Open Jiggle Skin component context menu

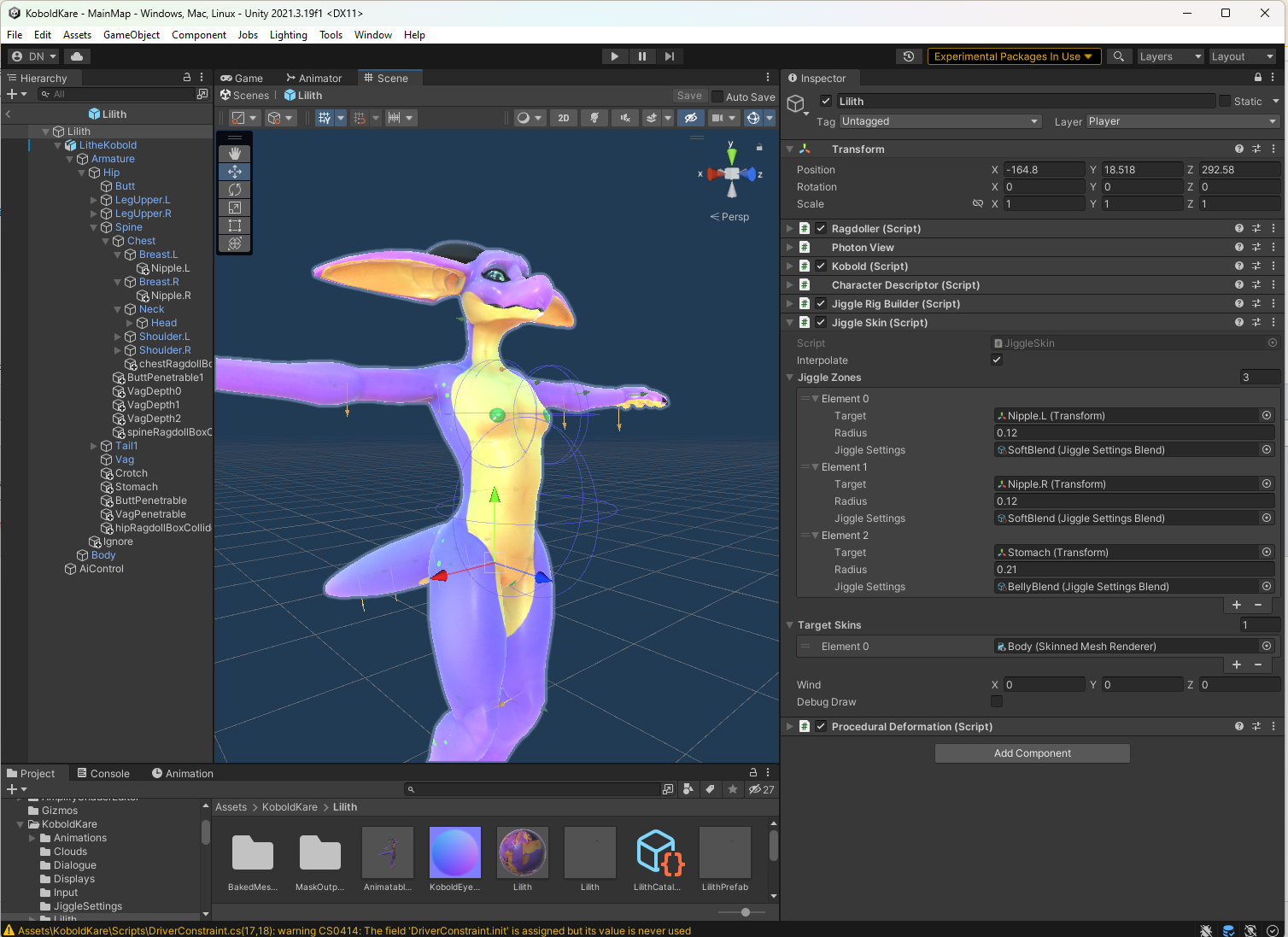coord(1273,323)
